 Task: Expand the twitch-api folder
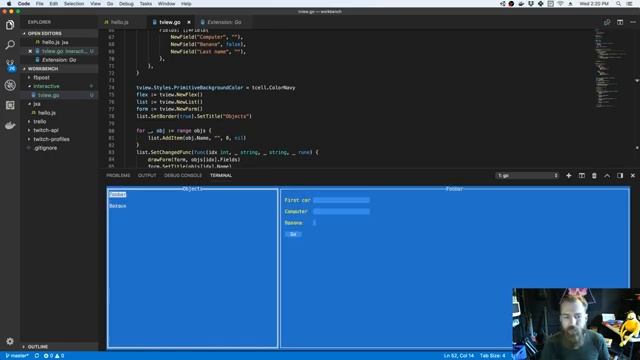[x=46, y=130]
